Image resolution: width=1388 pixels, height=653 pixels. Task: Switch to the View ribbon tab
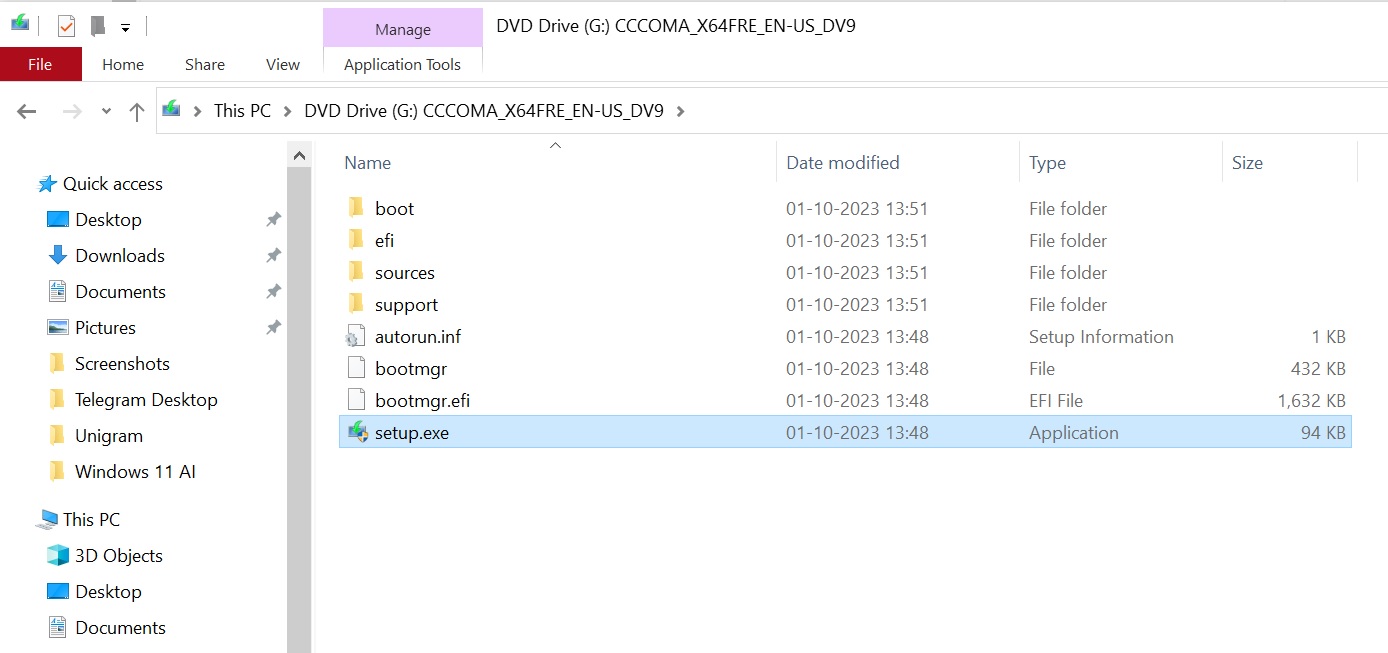(283, 64)
